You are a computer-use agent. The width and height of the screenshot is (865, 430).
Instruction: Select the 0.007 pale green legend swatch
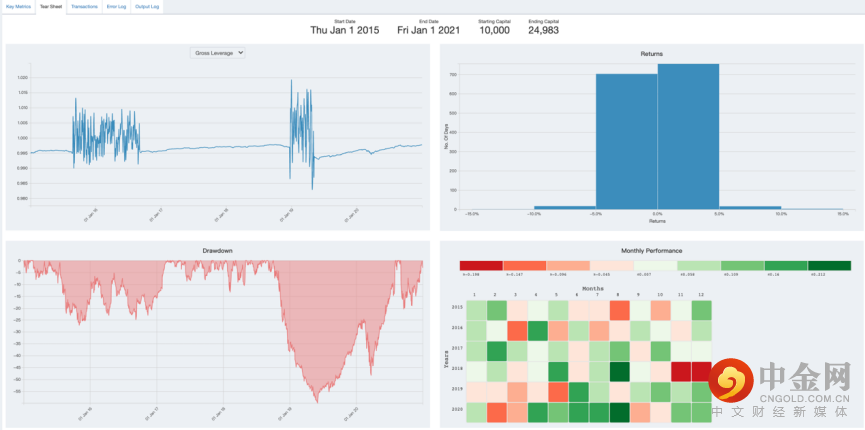655,266
